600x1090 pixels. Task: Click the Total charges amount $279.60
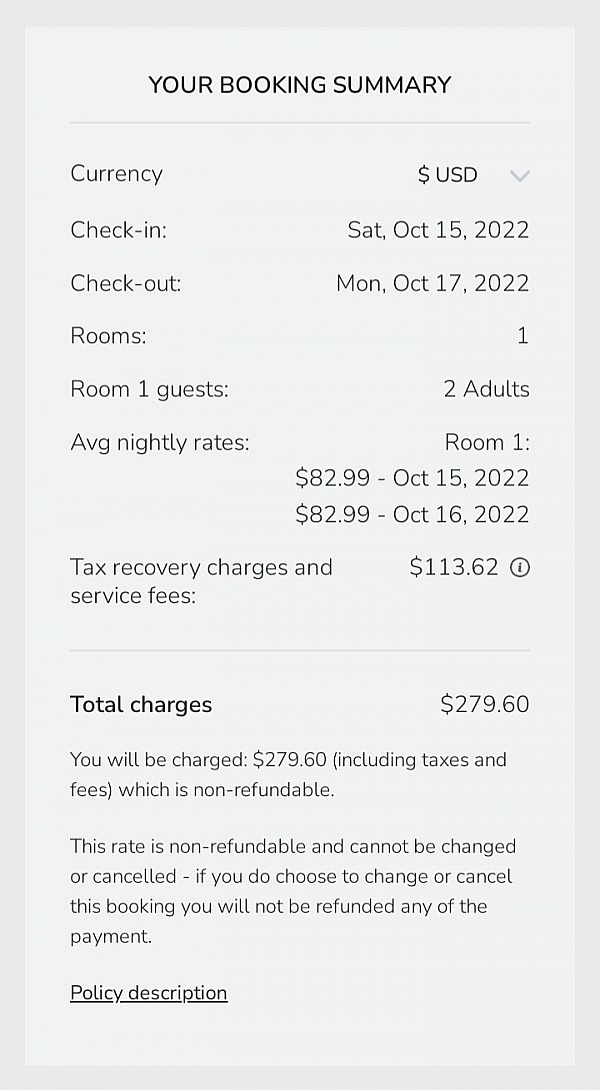click(485, 704)
